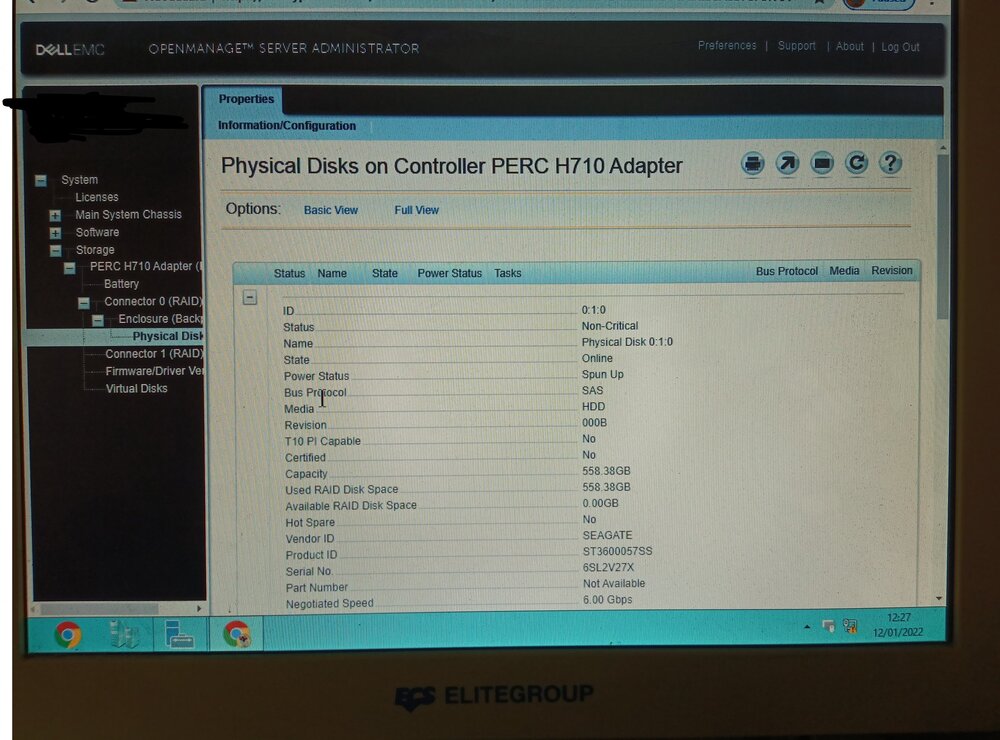Click the scroll down arrow on the page
1000x740 pixels.
939,598
